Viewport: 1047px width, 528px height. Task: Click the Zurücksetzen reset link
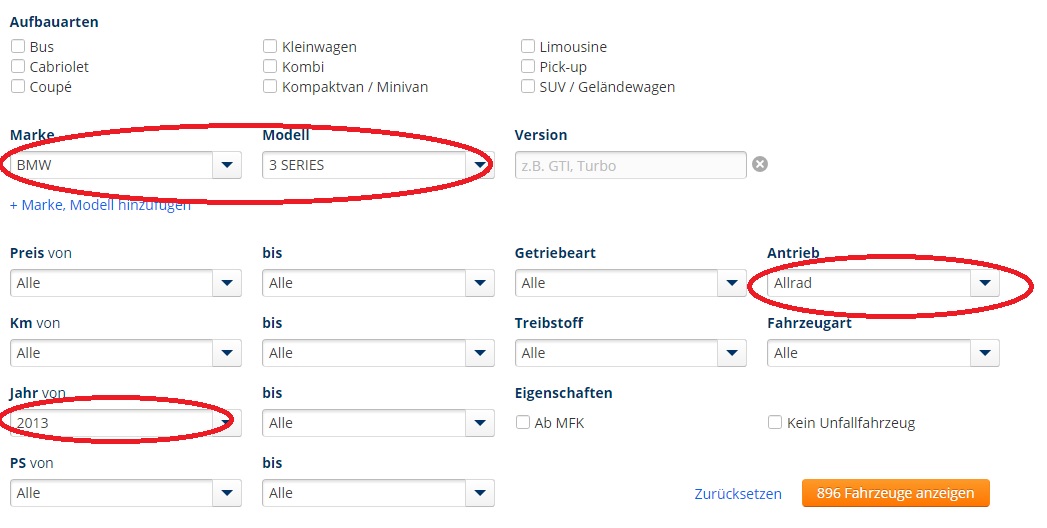pyautogui.click(x=737, y=493)
